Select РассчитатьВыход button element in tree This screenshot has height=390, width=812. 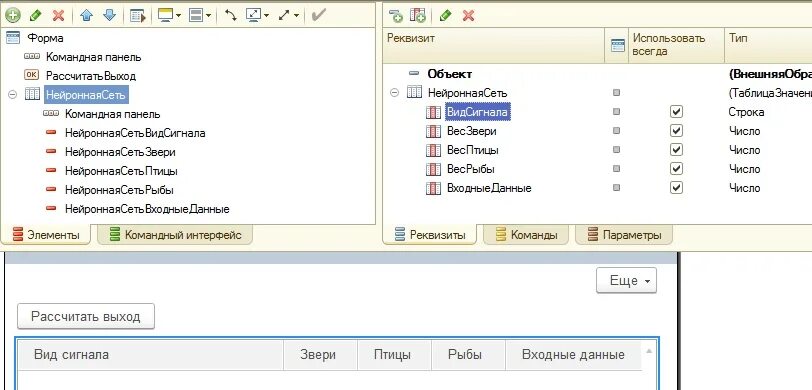[x=91, y=76]
